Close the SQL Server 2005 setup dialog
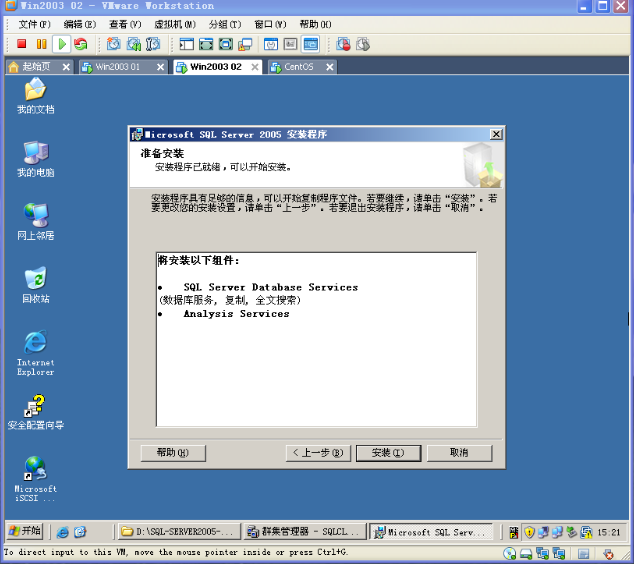The height and width of the screenshot is (564, 634). tap(496, 134)
